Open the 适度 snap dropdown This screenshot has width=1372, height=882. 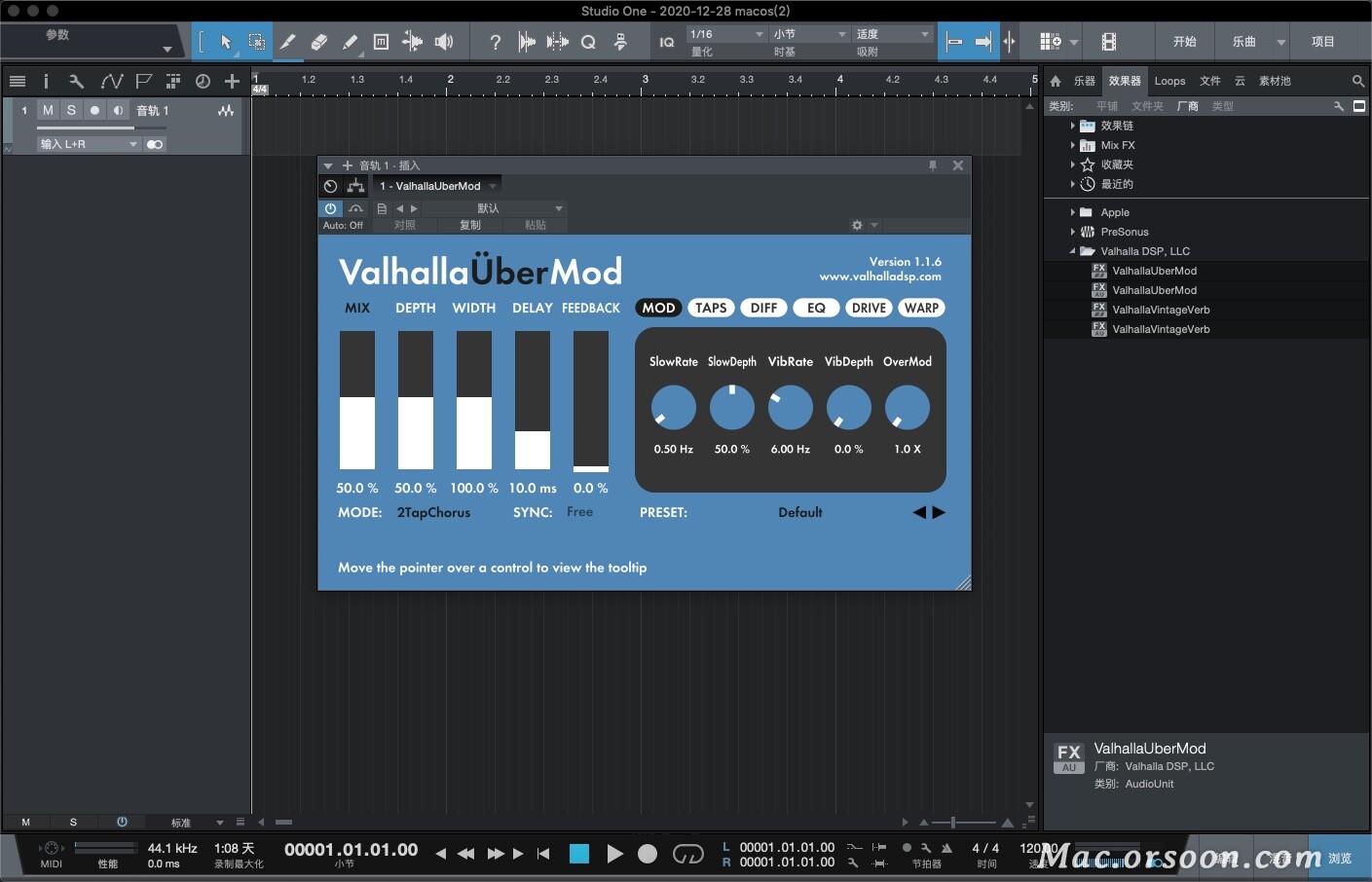tap(893, 34)
